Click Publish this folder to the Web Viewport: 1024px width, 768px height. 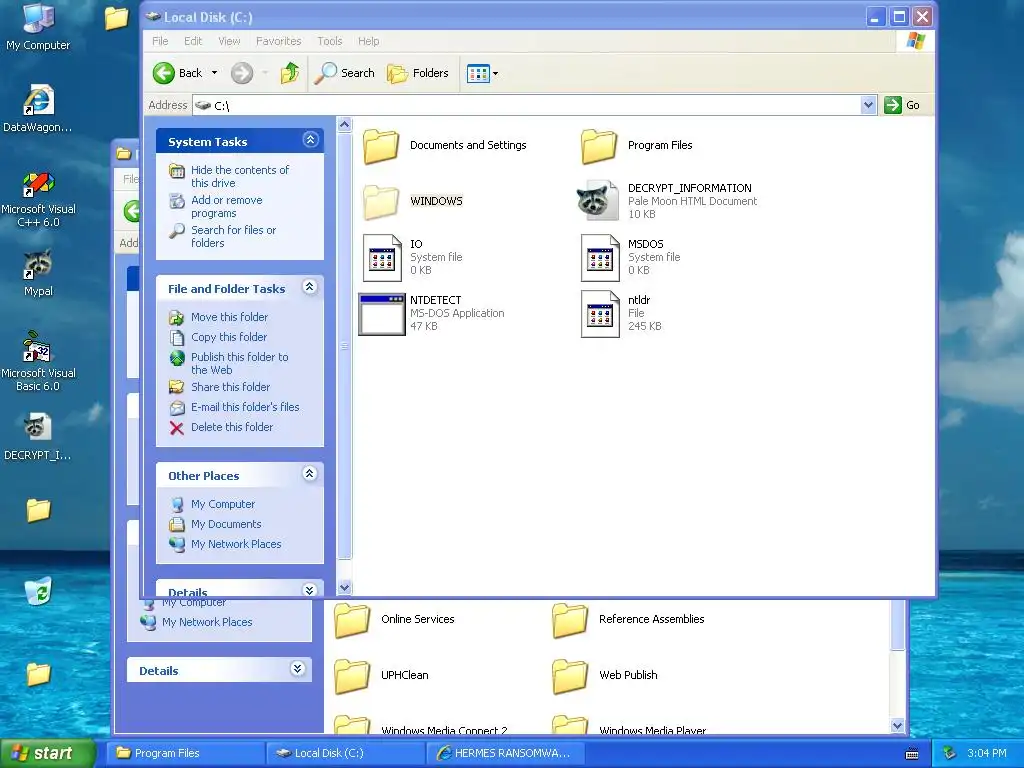[x=239, y=363]
